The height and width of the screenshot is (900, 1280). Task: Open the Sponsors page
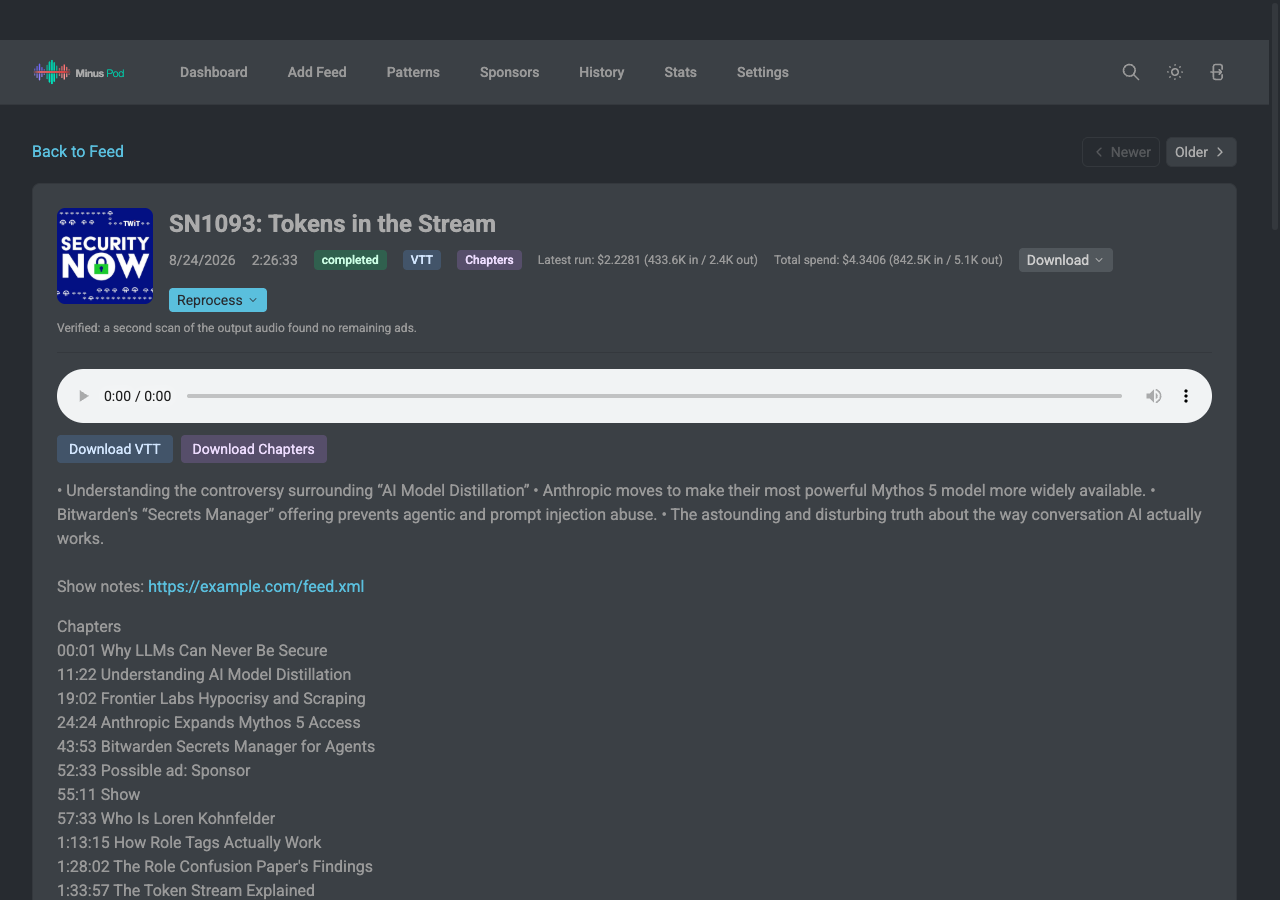tap(509, 72)
